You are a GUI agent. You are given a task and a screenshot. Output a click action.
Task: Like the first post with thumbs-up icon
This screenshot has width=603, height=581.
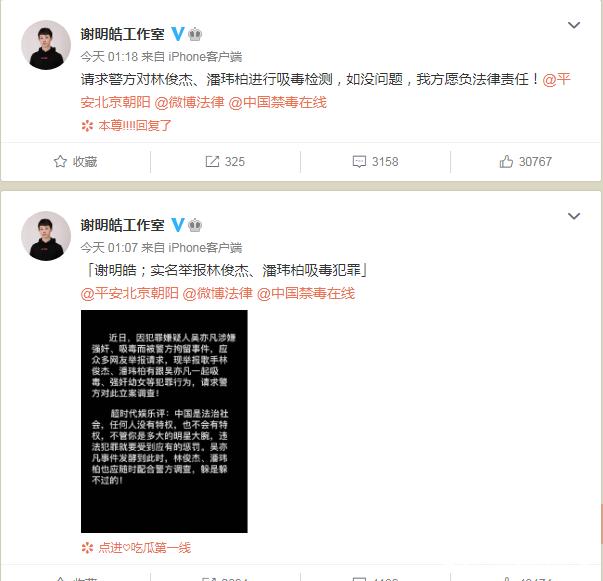(506, 161)
